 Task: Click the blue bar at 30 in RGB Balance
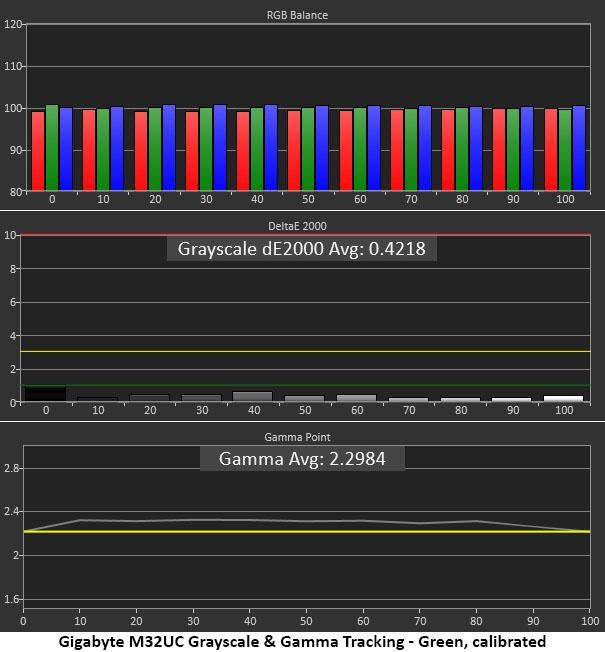click(220, 148)
